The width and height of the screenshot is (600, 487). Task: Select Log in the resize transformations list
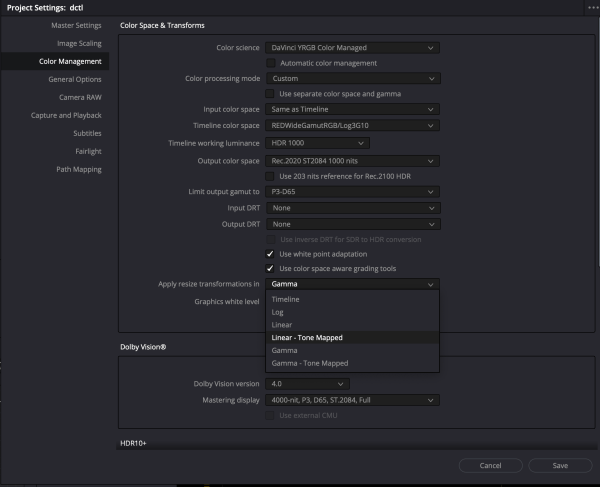pyautogui.click(x=277, y=312)
